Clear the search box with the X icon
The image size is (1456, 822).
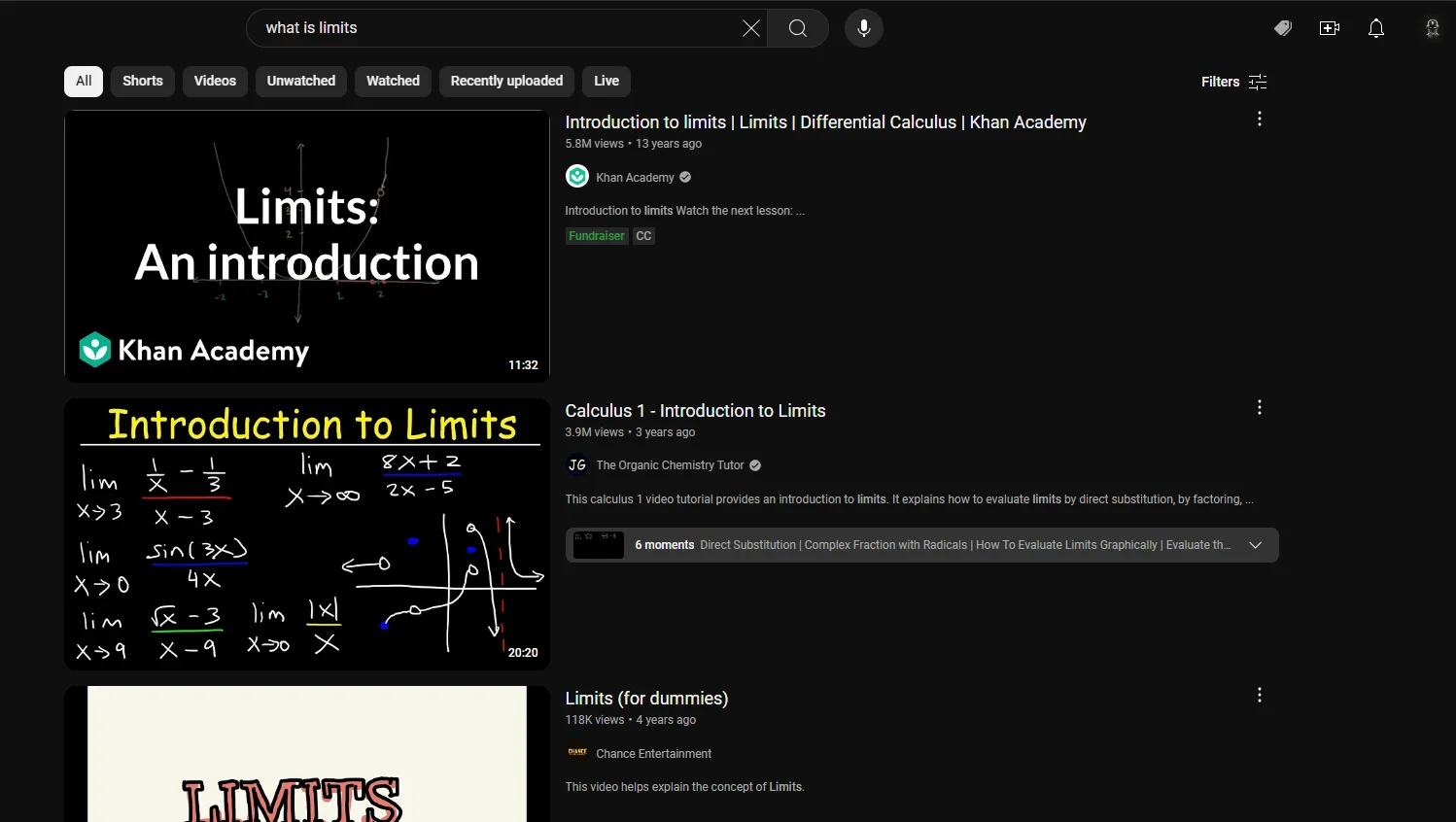tap(751, 28)
